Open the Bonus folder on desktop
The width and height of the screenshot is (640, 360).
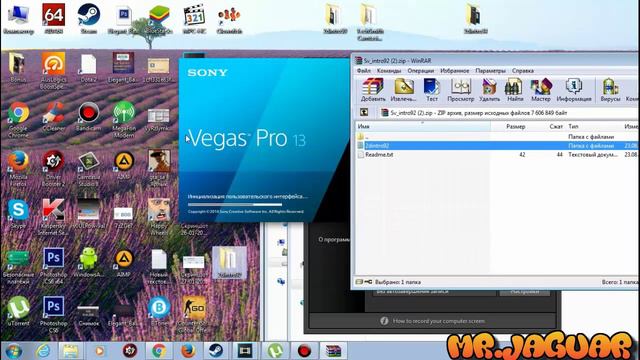[18, 68]
